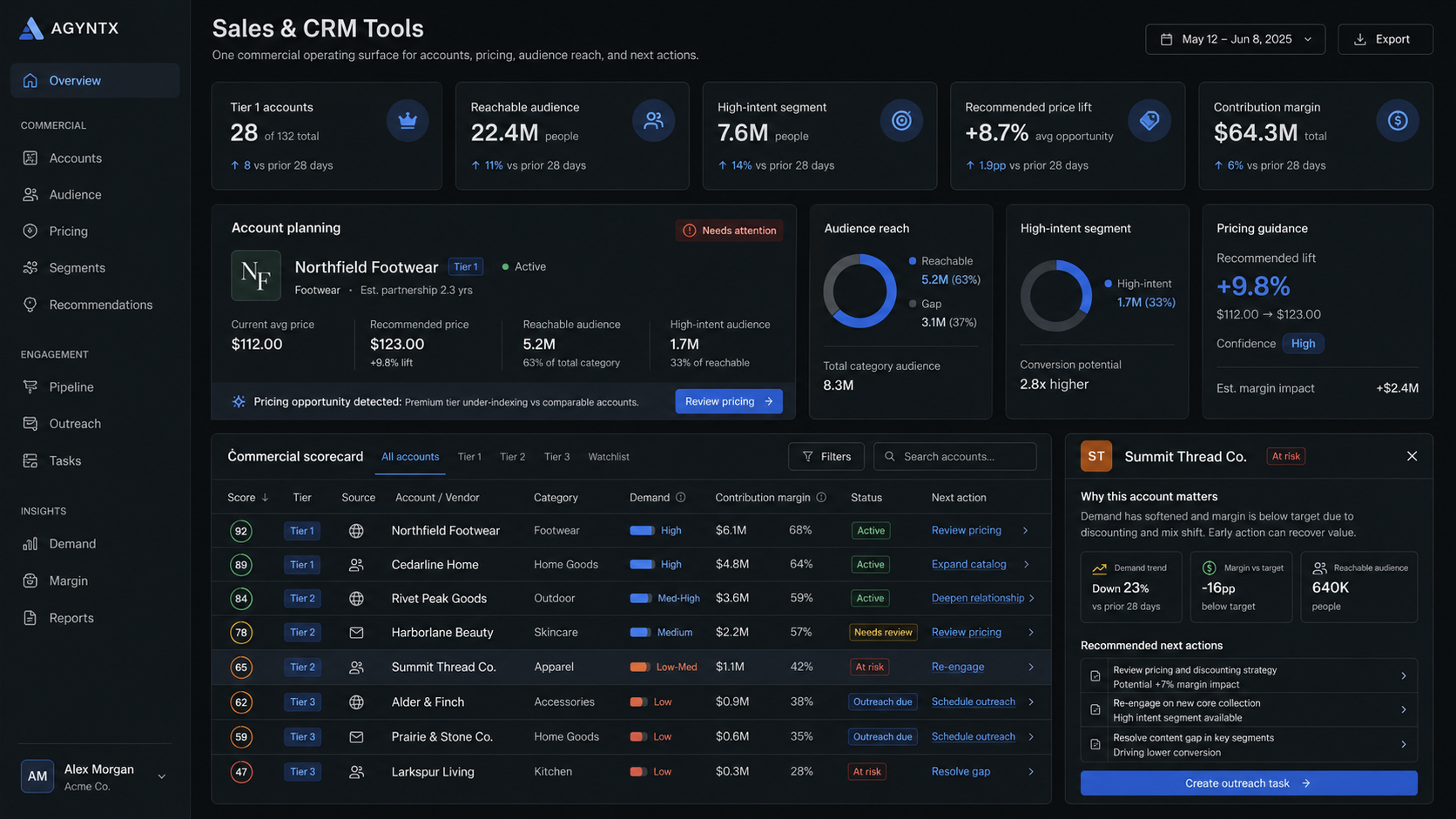Click the Deepen relationship link
The width and height of the screenshot is (1456, 819).
click(x=977, y=598)
